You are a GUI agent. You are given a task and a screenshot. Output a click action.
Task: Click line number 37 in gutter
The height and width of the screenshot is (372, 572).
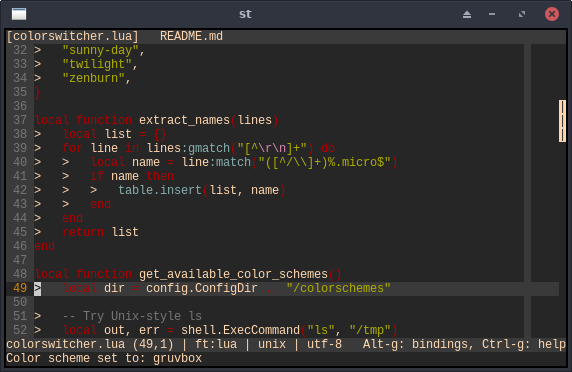(20, 120)
